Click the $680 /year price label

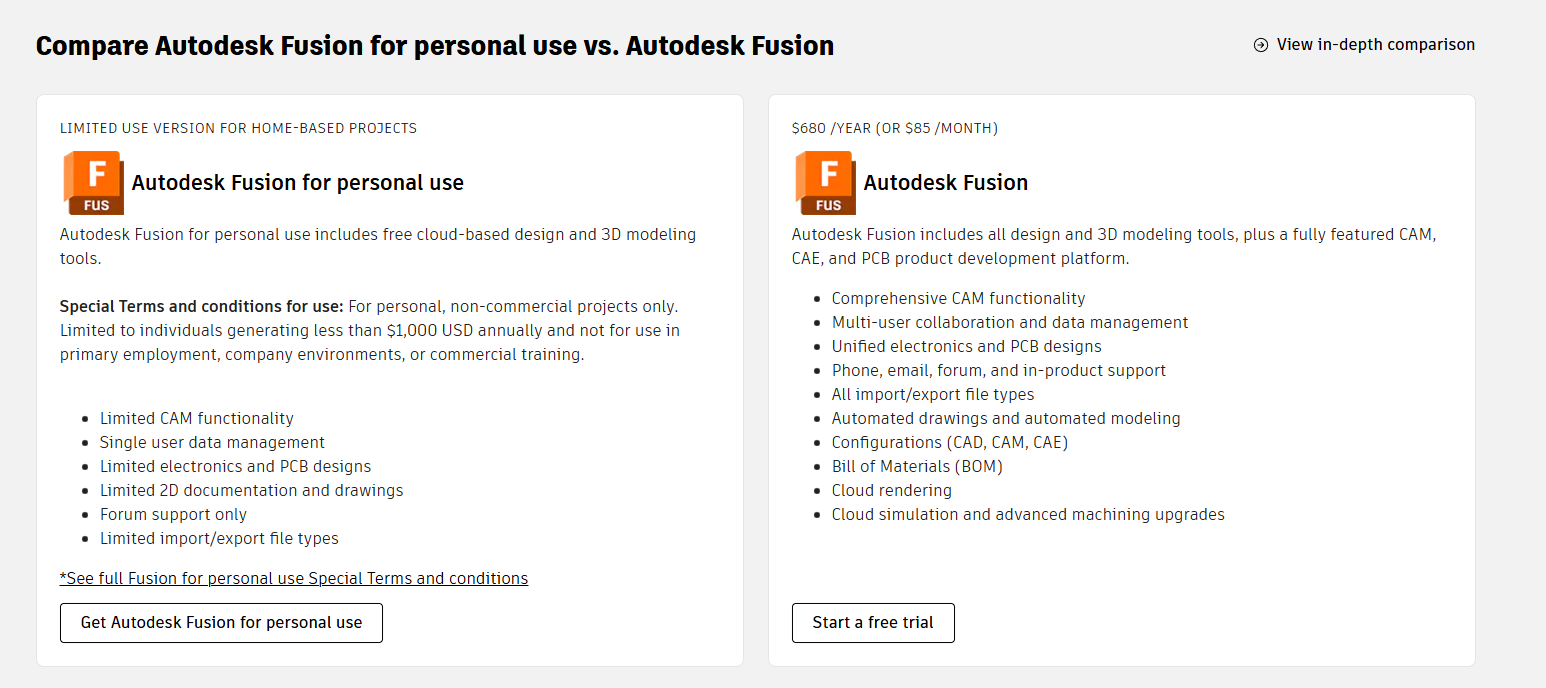pyautogui.click(x=894, y=128)
